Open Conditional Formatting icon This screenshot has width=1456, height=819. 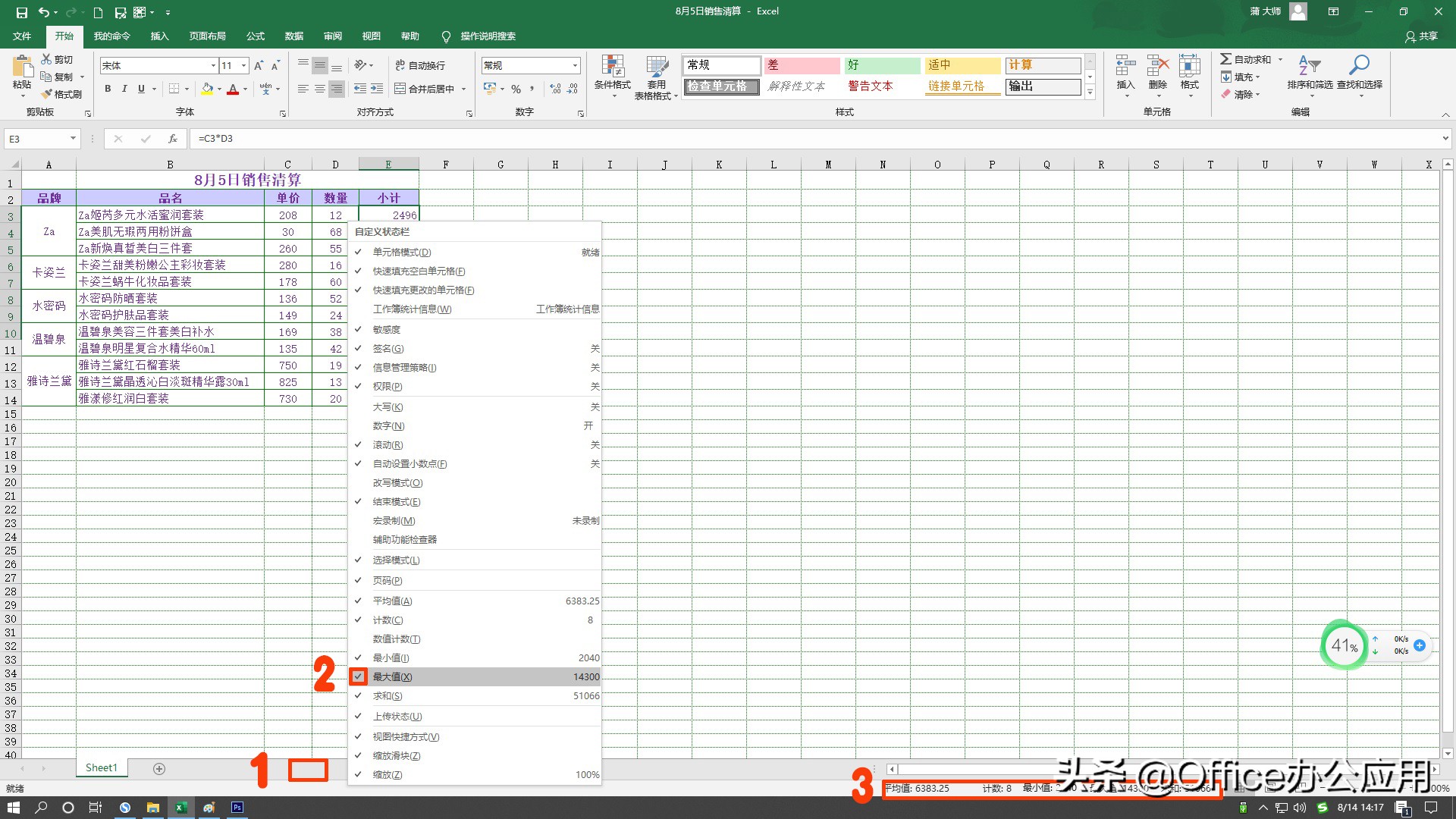tap(613, 67)
